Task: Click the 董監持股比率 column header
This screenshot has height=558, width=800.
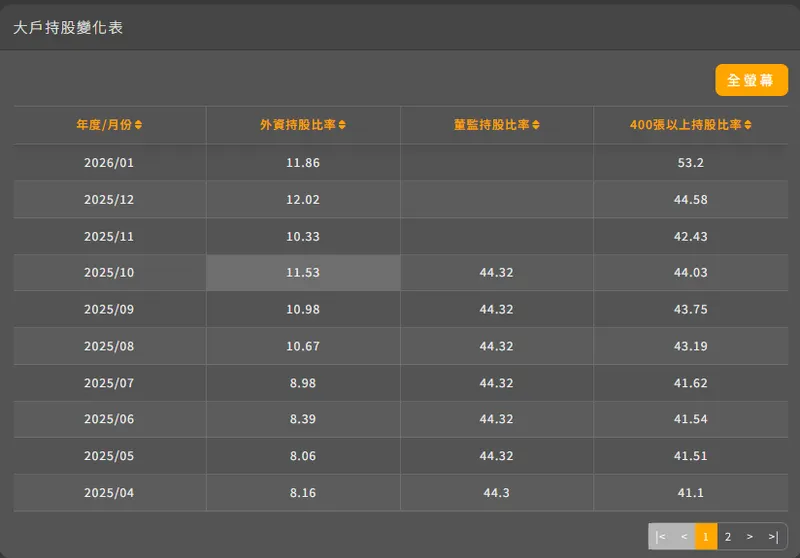Action: (491, 125)
